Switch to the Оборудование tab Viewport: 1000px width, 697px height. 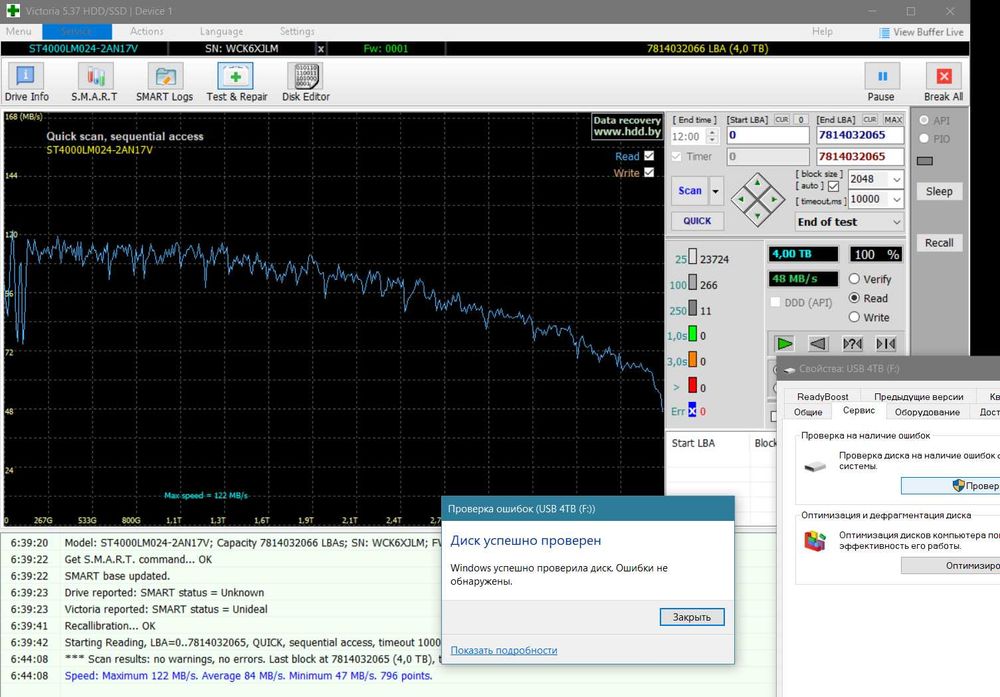pos(927,412)
